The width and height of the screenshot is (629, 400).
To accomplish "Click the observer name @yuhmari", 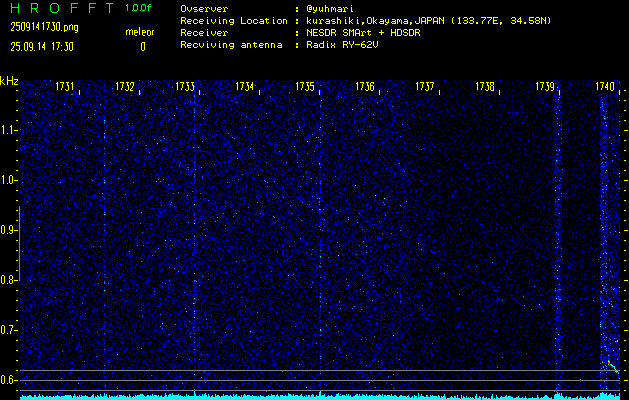I will point(330,9).
